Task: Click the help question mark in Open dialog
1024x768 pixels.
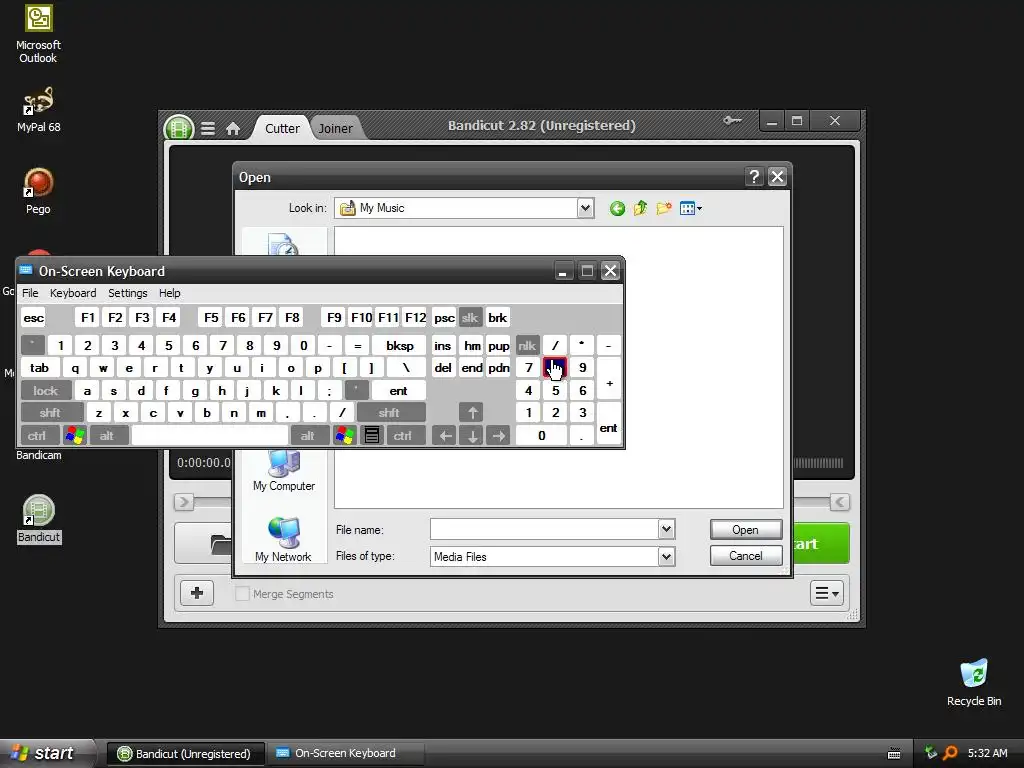Action: click(x=754, y=177)
